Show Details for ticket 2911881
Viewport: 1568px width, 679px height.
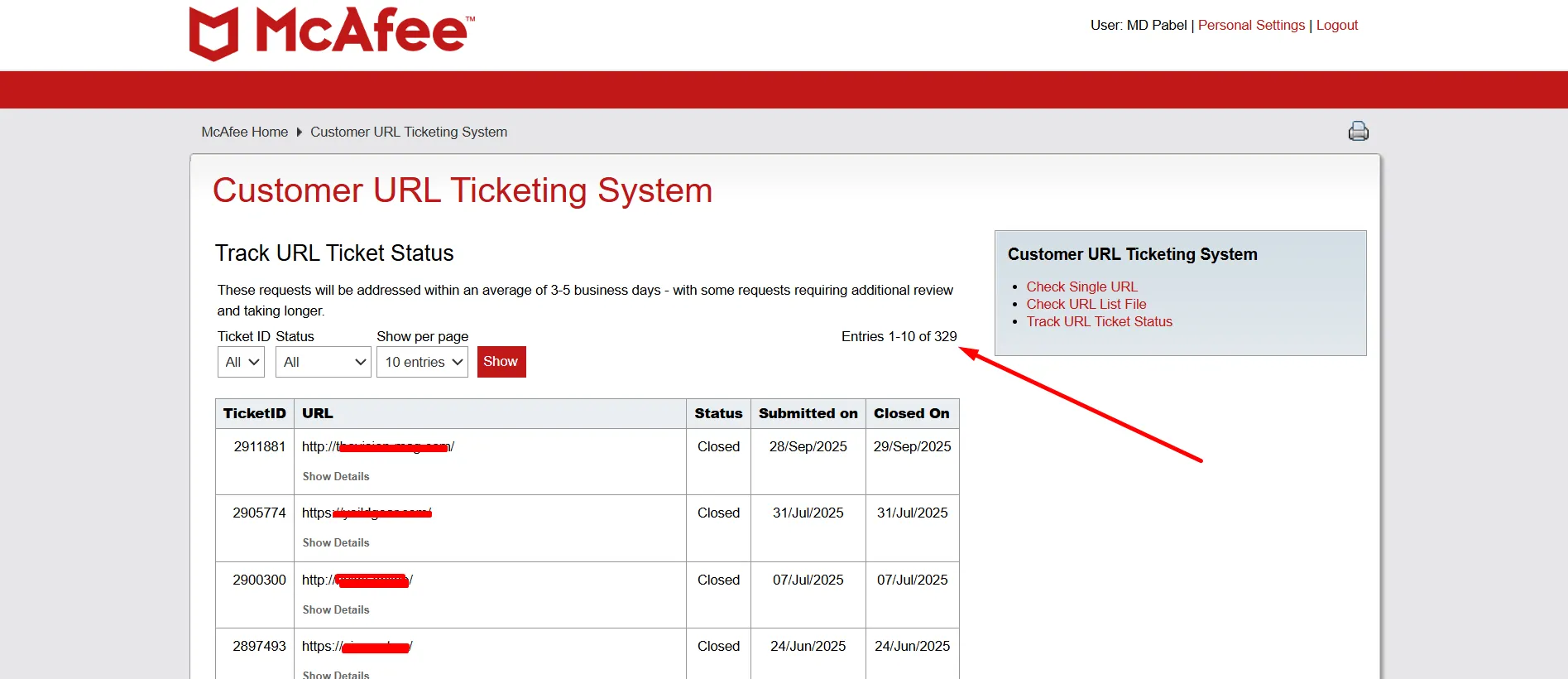tap(336, 476)
